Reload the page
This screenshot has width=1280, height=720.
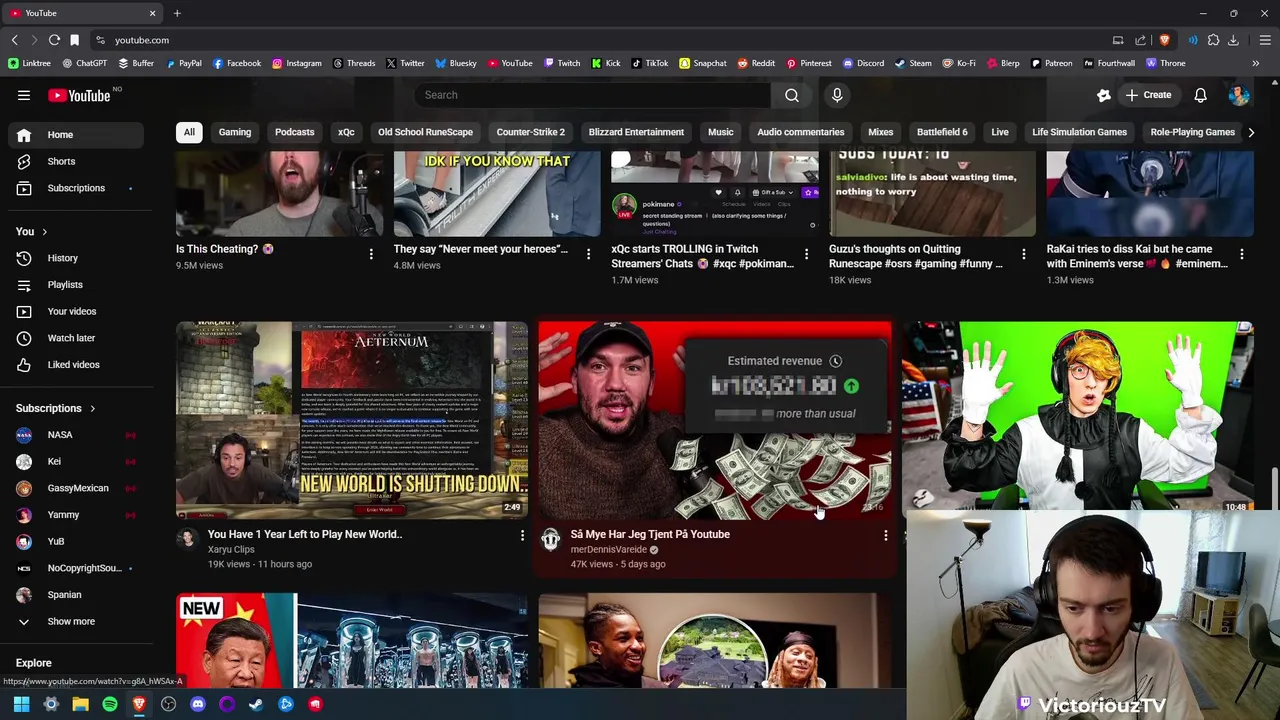tap(54, 40)
